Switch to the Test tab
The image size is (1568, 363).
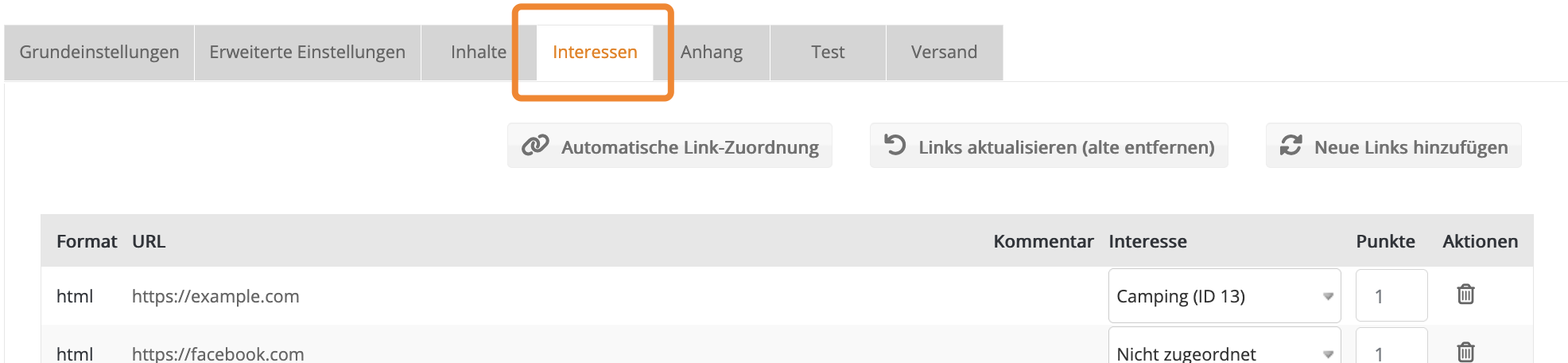828,53
